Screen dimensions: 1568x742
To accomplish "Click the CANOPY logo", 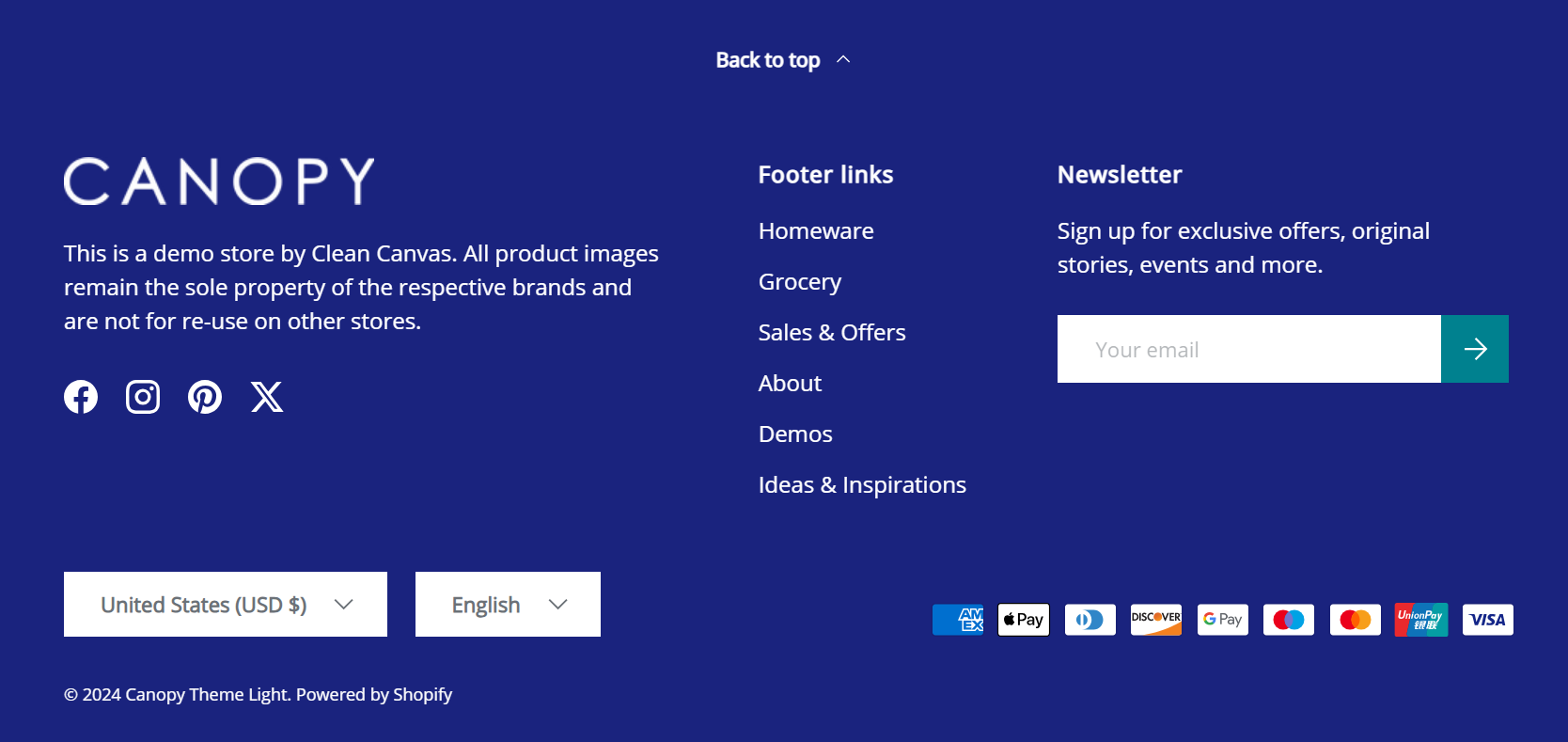I will tap(219, 181).
